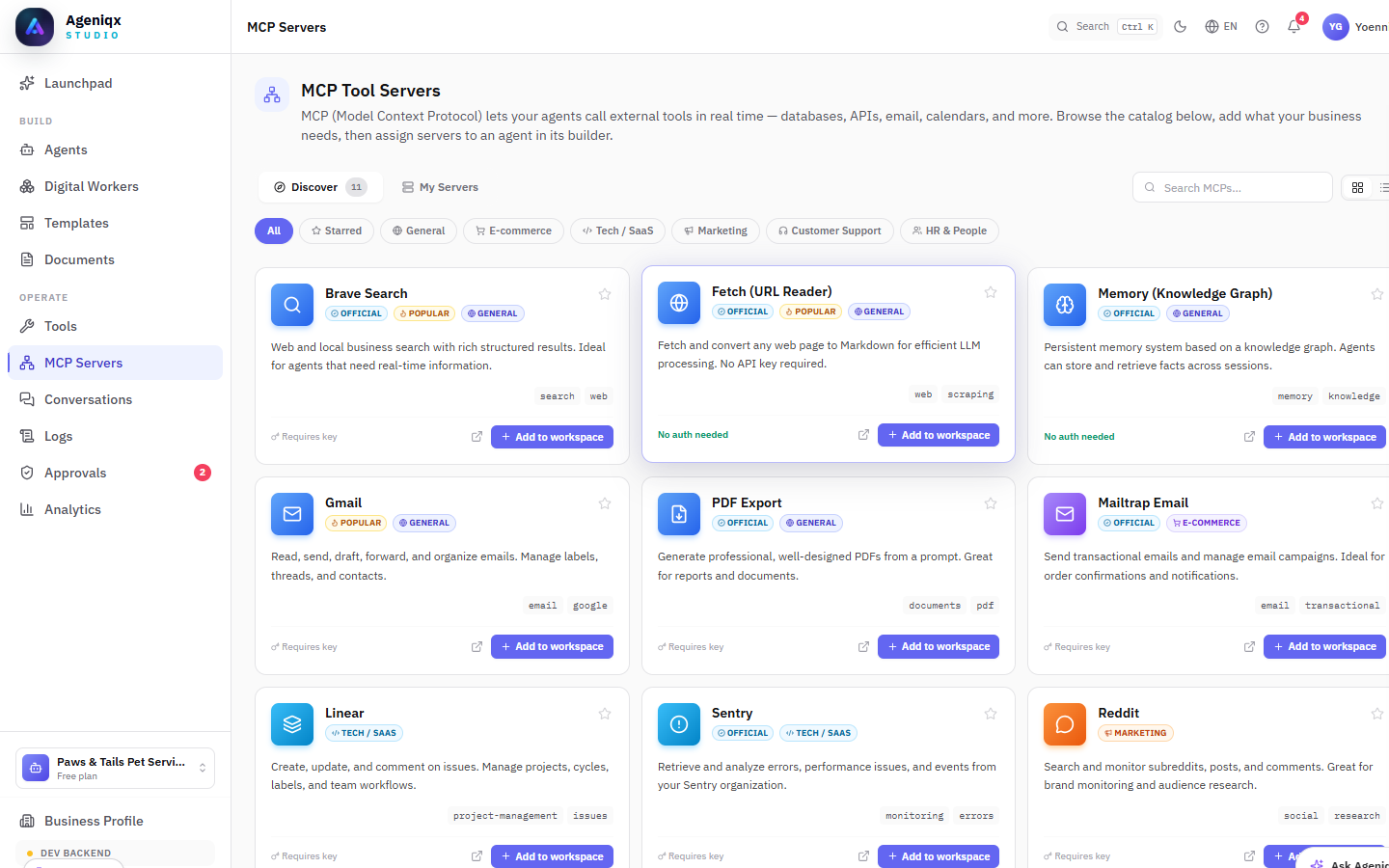The height and width of the screenshot is (868, 1389).
Task: Filter by Customer Support category
Action: pos(830,231)
